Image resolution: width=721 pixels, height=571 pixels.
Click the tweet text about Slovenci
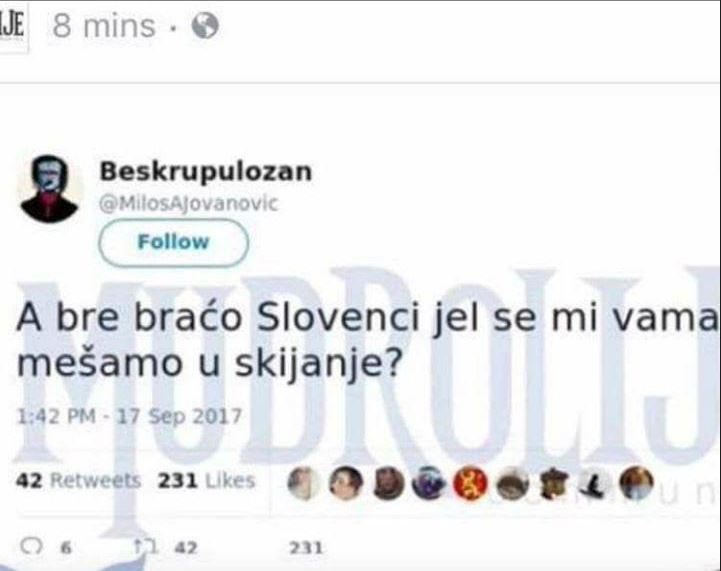[367, 341]
